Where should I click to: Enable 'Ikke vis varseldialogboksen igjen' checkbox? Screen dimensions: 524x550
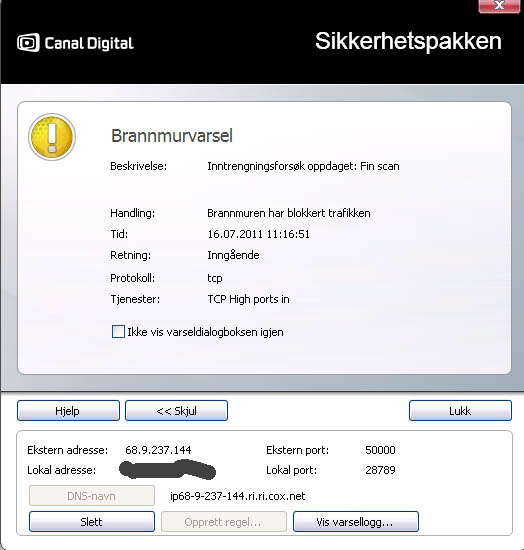(118, 331)
